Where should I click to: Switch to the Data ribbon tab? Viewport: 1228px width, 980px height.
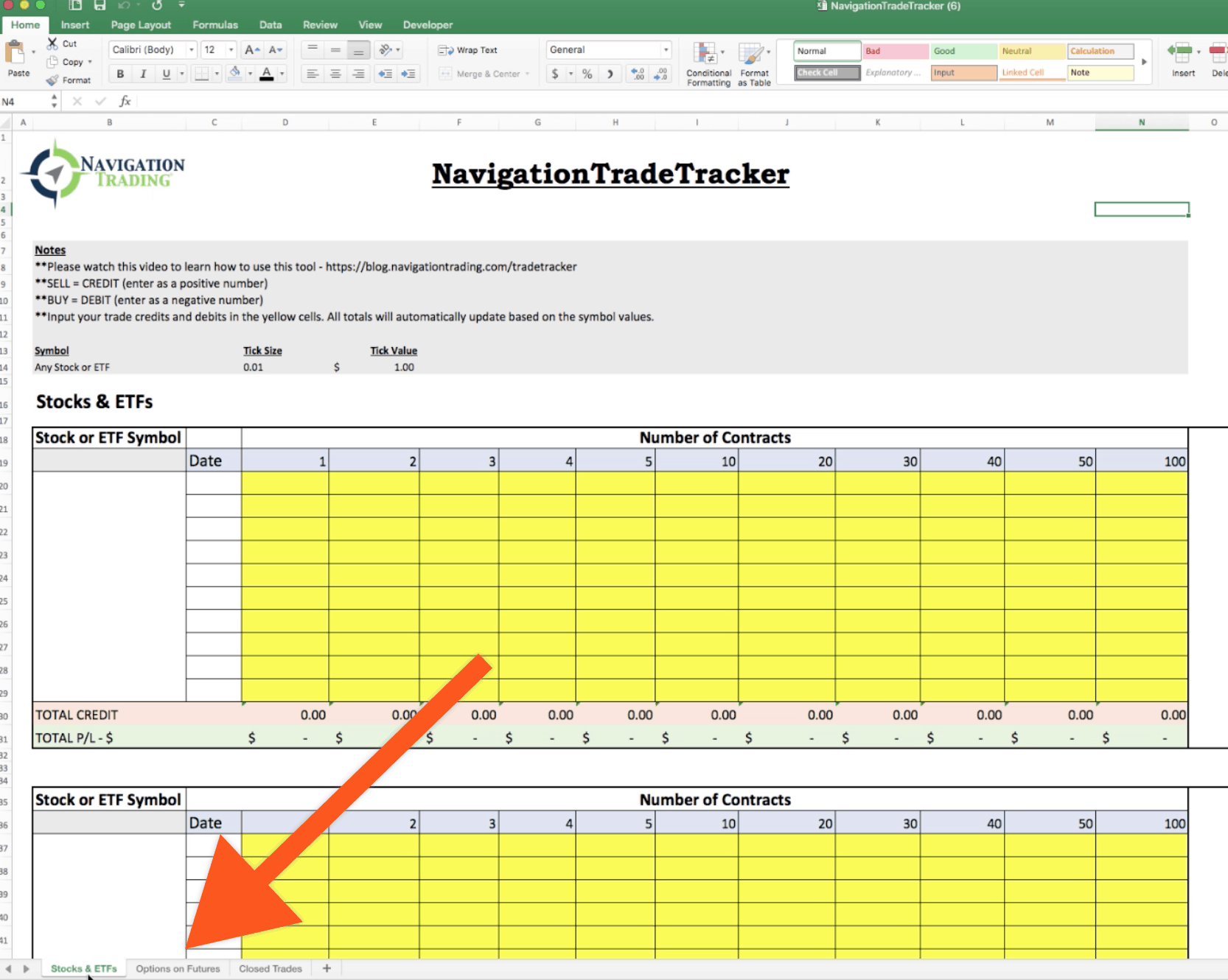271,25
